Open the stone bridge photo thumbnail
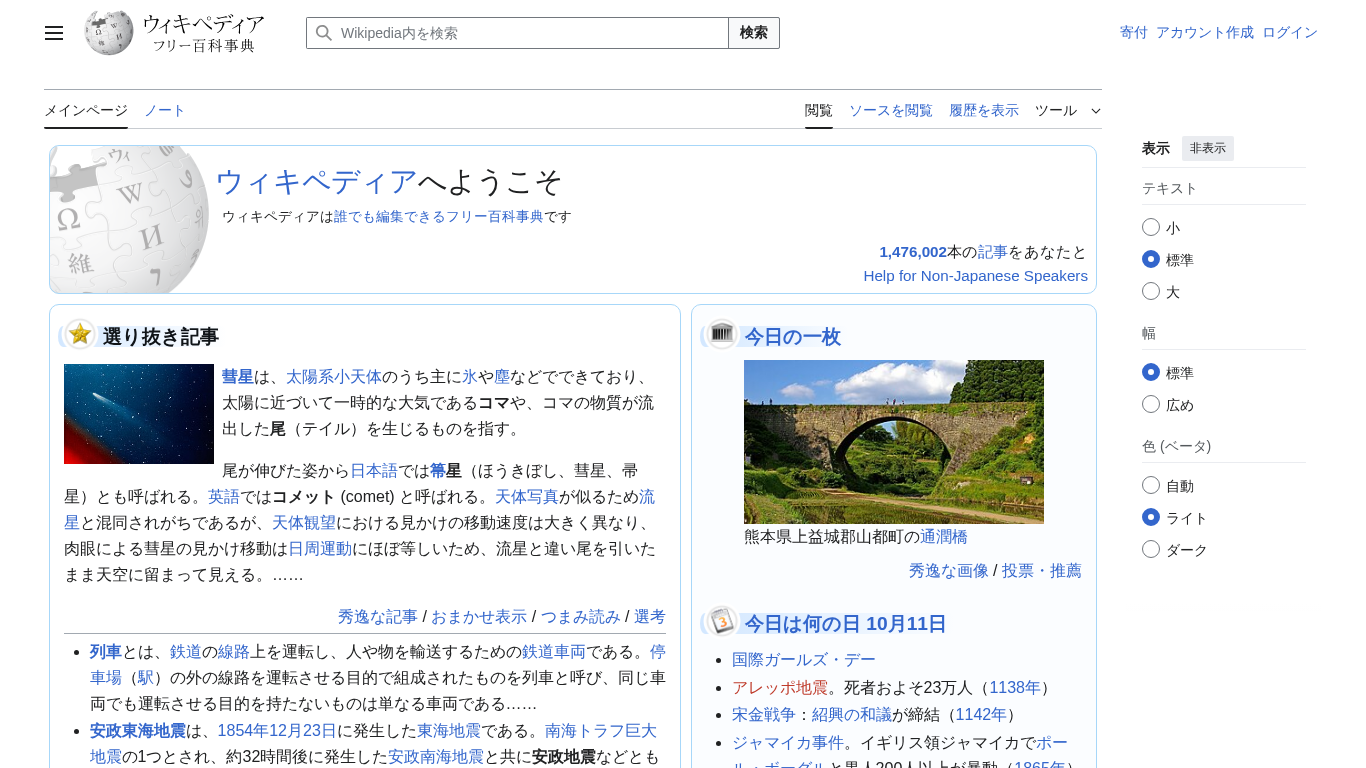1366x768 pixels. (x=894, y=442)
